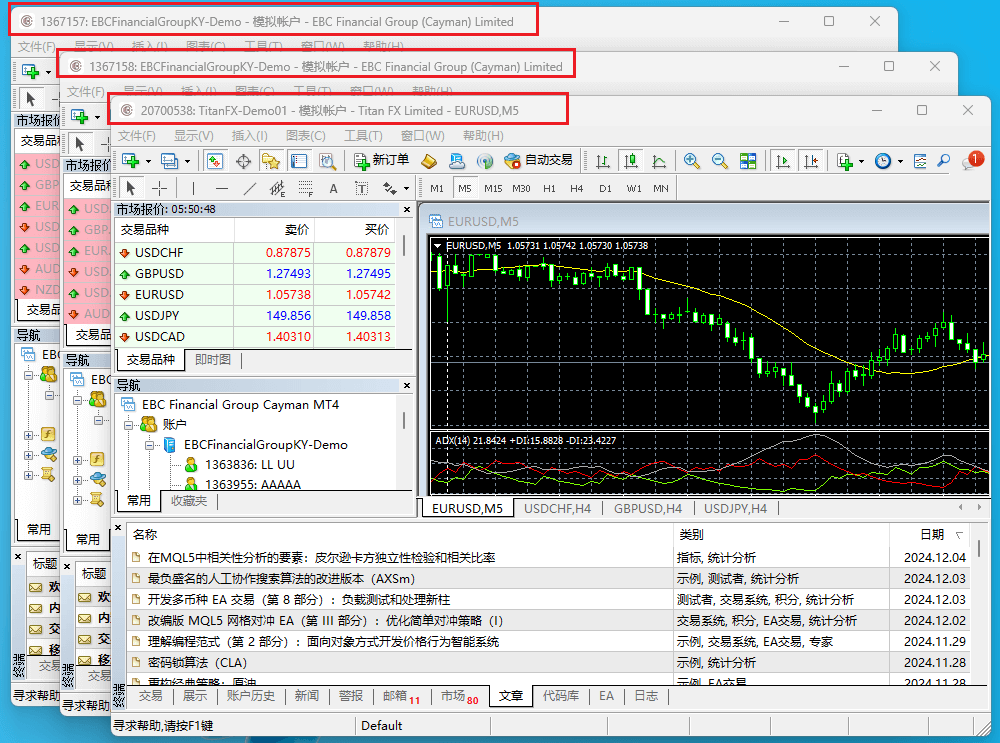Open 图表(C) menu in TitanFX window
Viewport: 1000px width, 743px height.
coord(305,136)
